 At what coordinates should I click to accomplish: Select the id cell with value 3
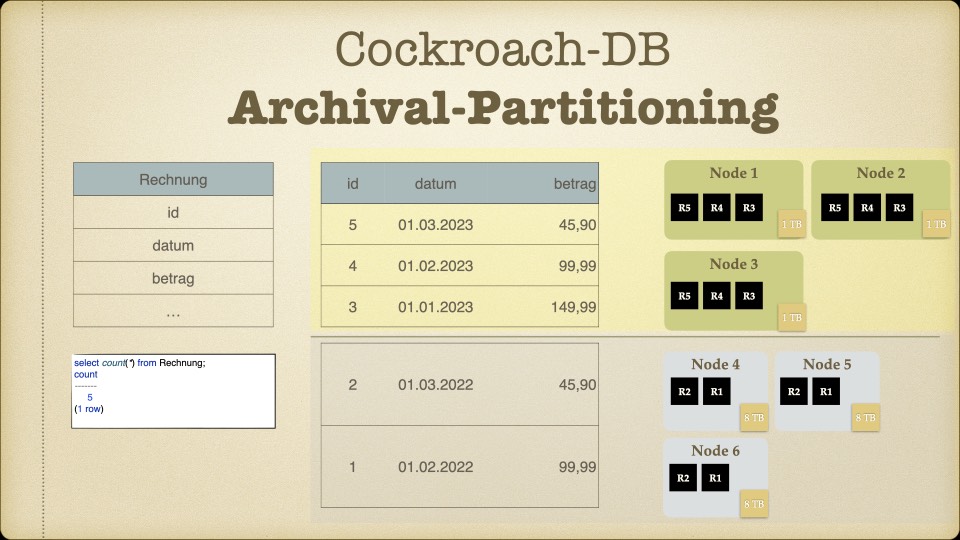tap(353, 307)
